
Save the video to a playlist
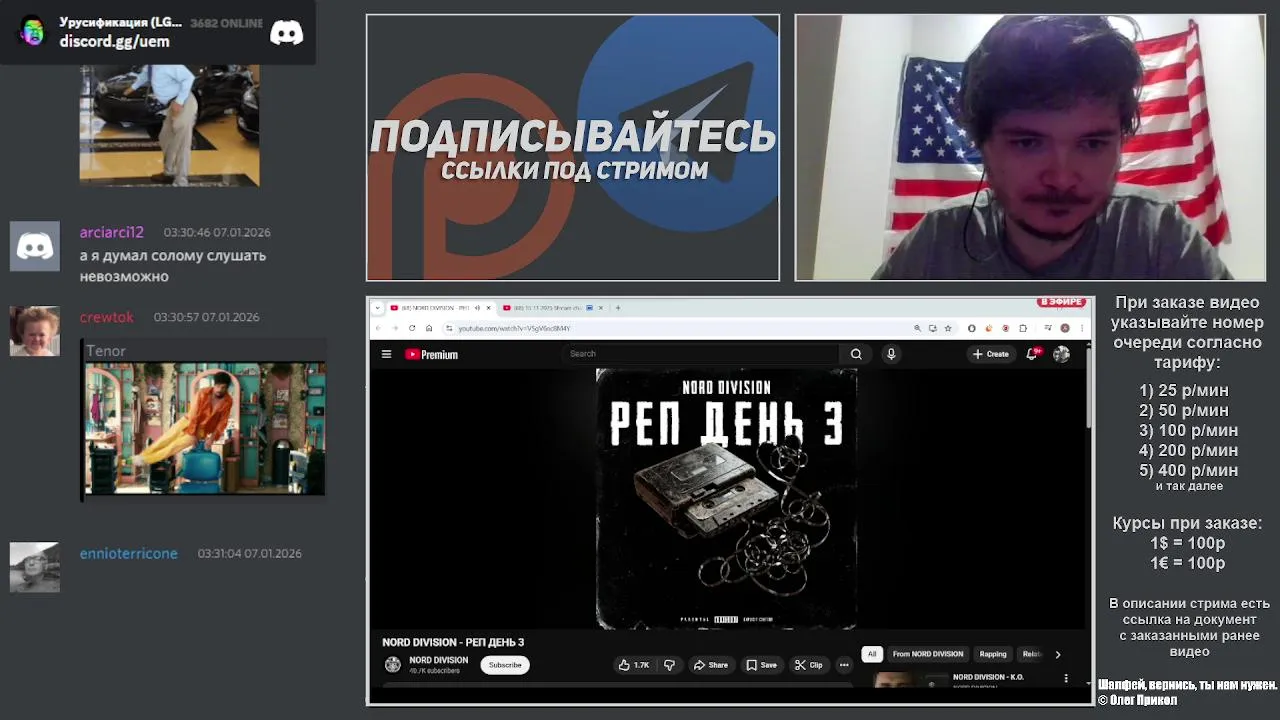pyautogui.click(x=762, y=665)
